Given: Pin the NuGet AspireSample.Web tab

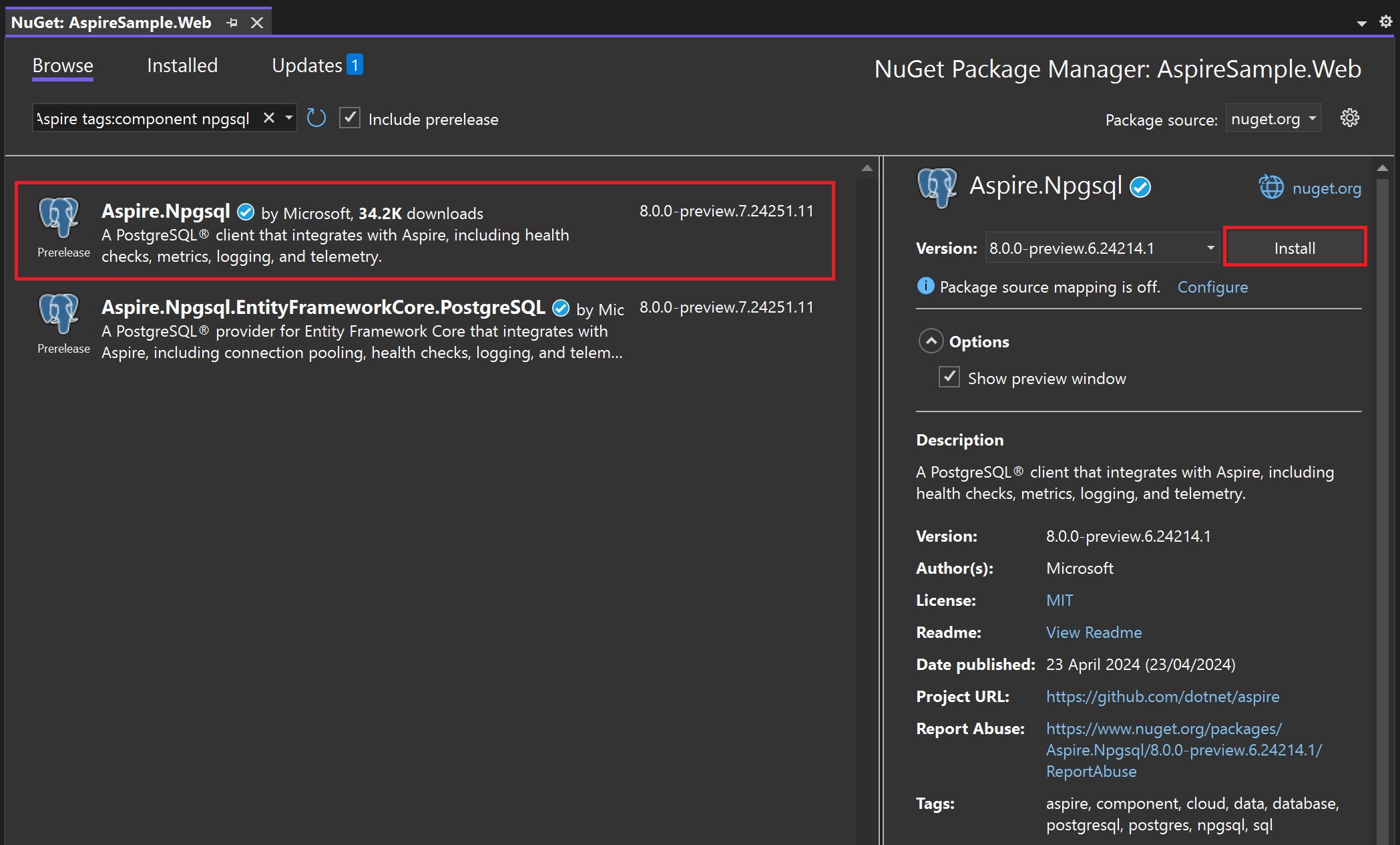Looking at the screenshot, I should 232,23.
